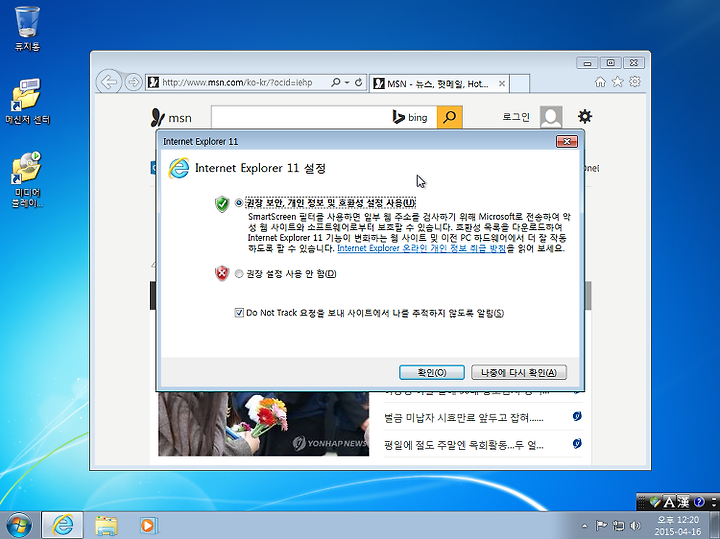Open Internet Explorer online privacy statement link
The image size is (720, 539).
click(x=422, y=248)
